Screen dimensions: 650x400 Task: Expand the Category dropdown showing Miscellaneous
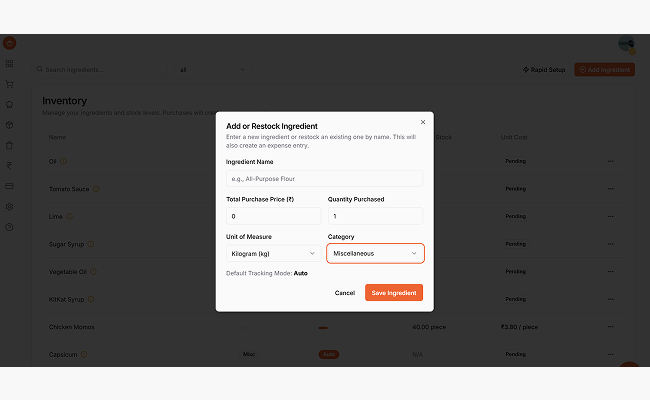pyautogui.click(x=375, y=254)
